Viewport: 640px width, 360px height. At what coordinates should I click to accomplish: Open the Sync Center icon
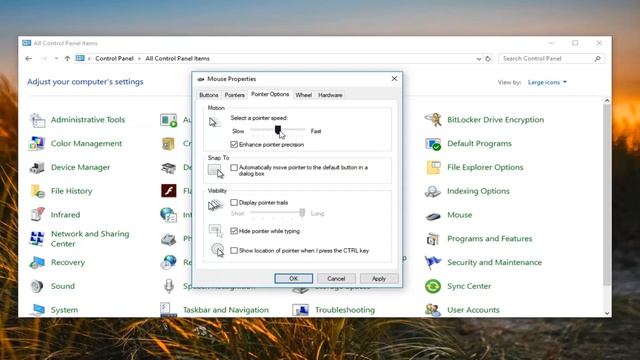433,286
